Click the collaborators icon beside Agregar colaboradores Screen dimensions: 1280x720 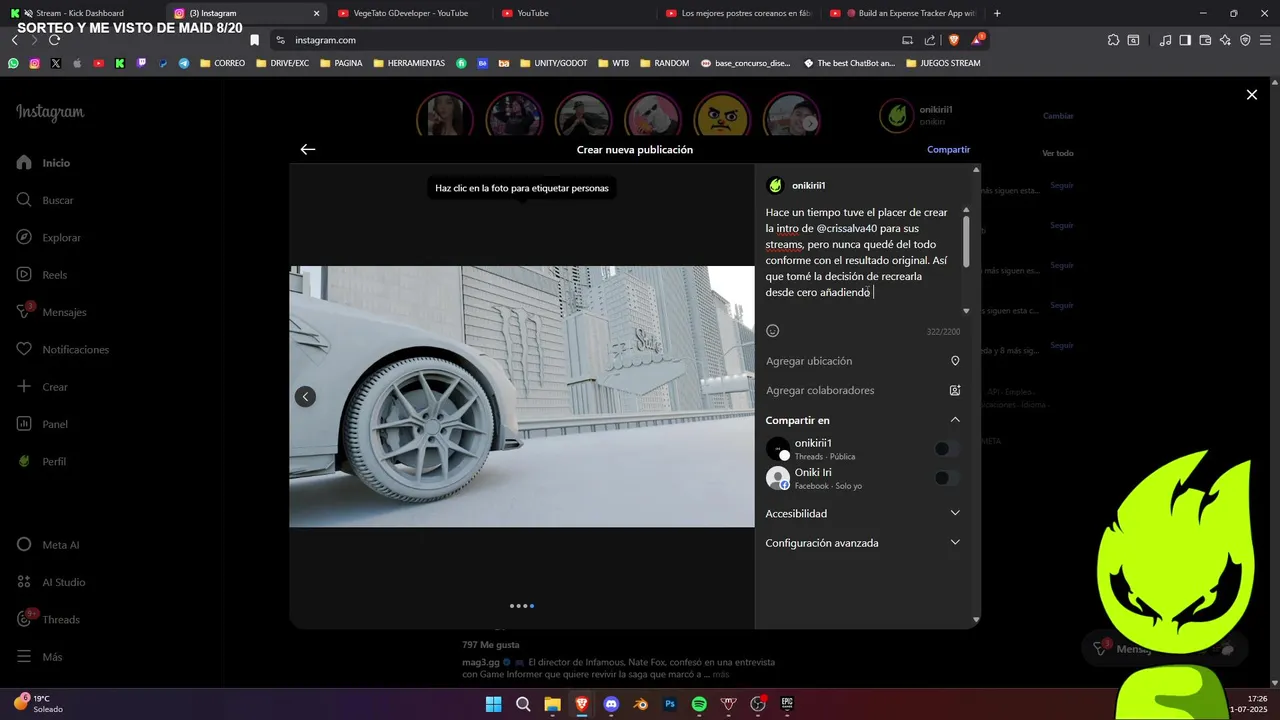pos(955,391)
